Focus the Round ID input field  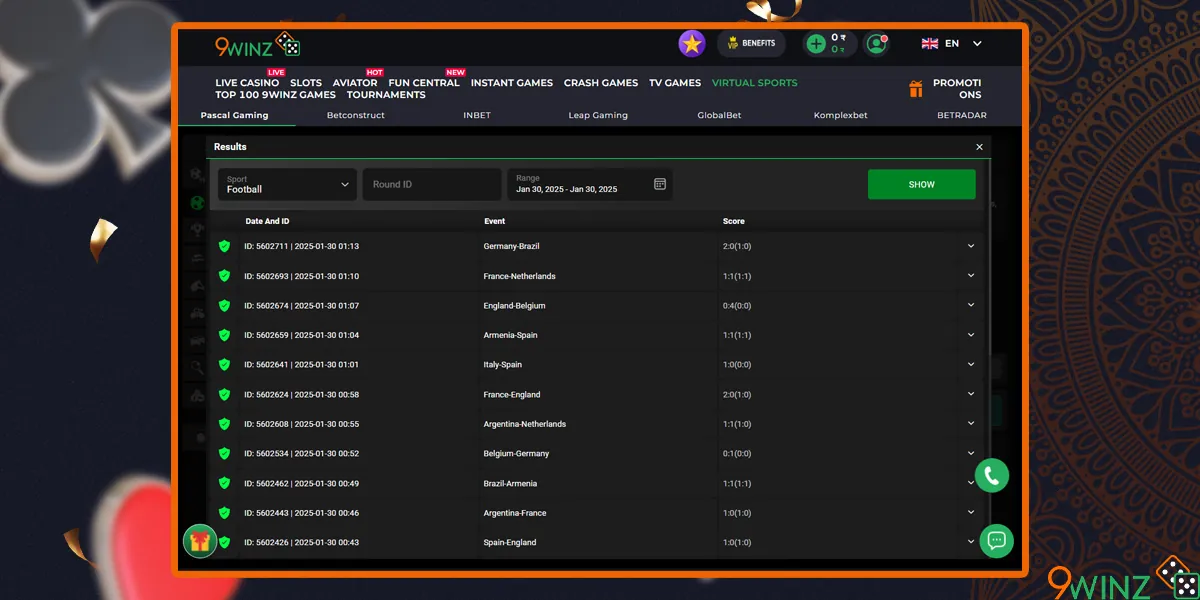tap(432, 184)
